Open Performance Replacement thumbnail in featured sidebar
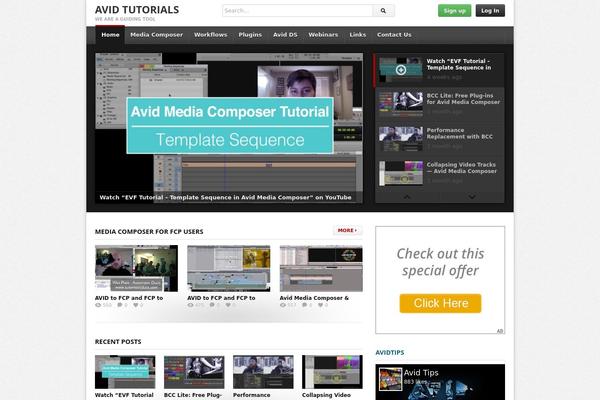This screenshot has width=600, height=400. (401, 139)
